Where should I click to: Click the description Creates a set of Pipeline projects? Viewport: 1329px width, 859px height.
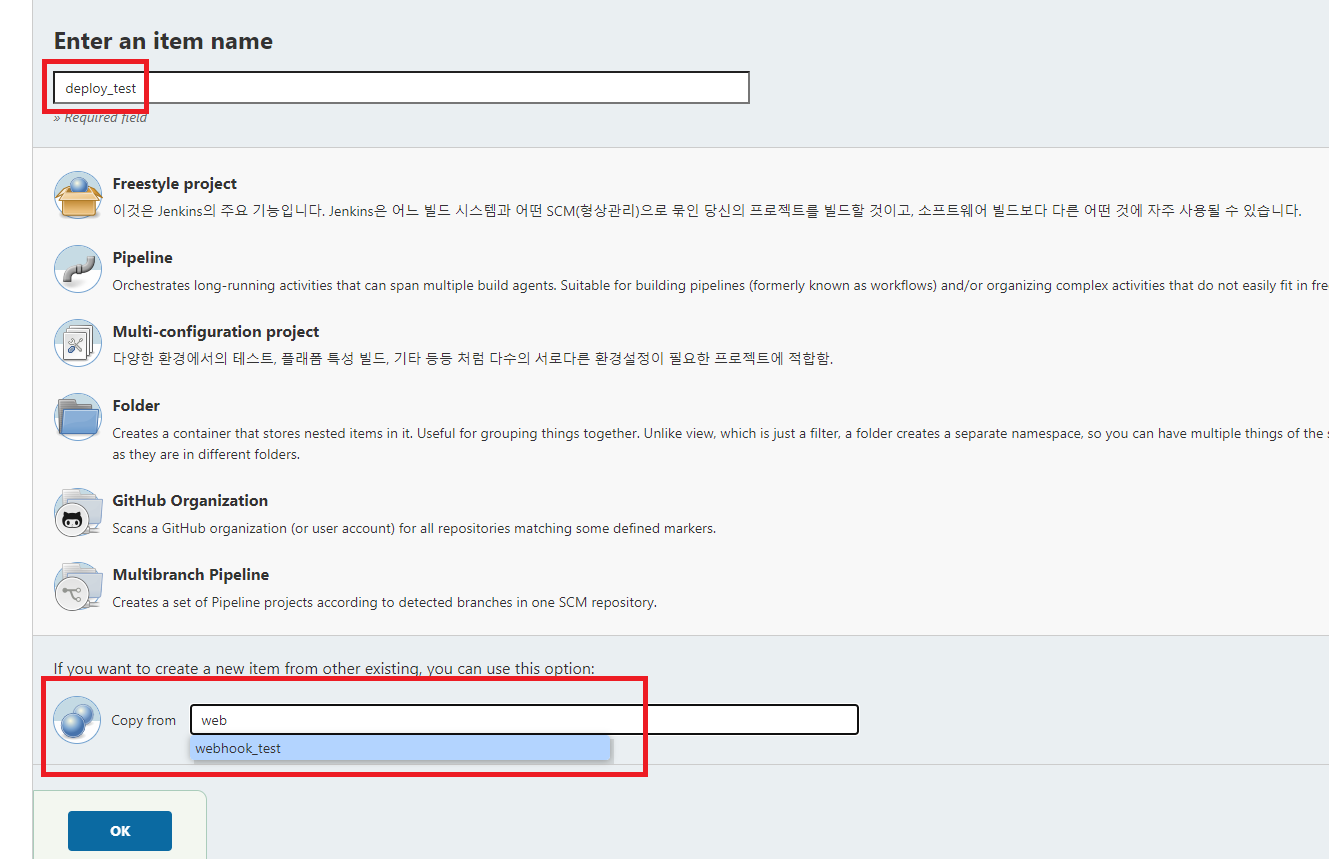[385, 602]
